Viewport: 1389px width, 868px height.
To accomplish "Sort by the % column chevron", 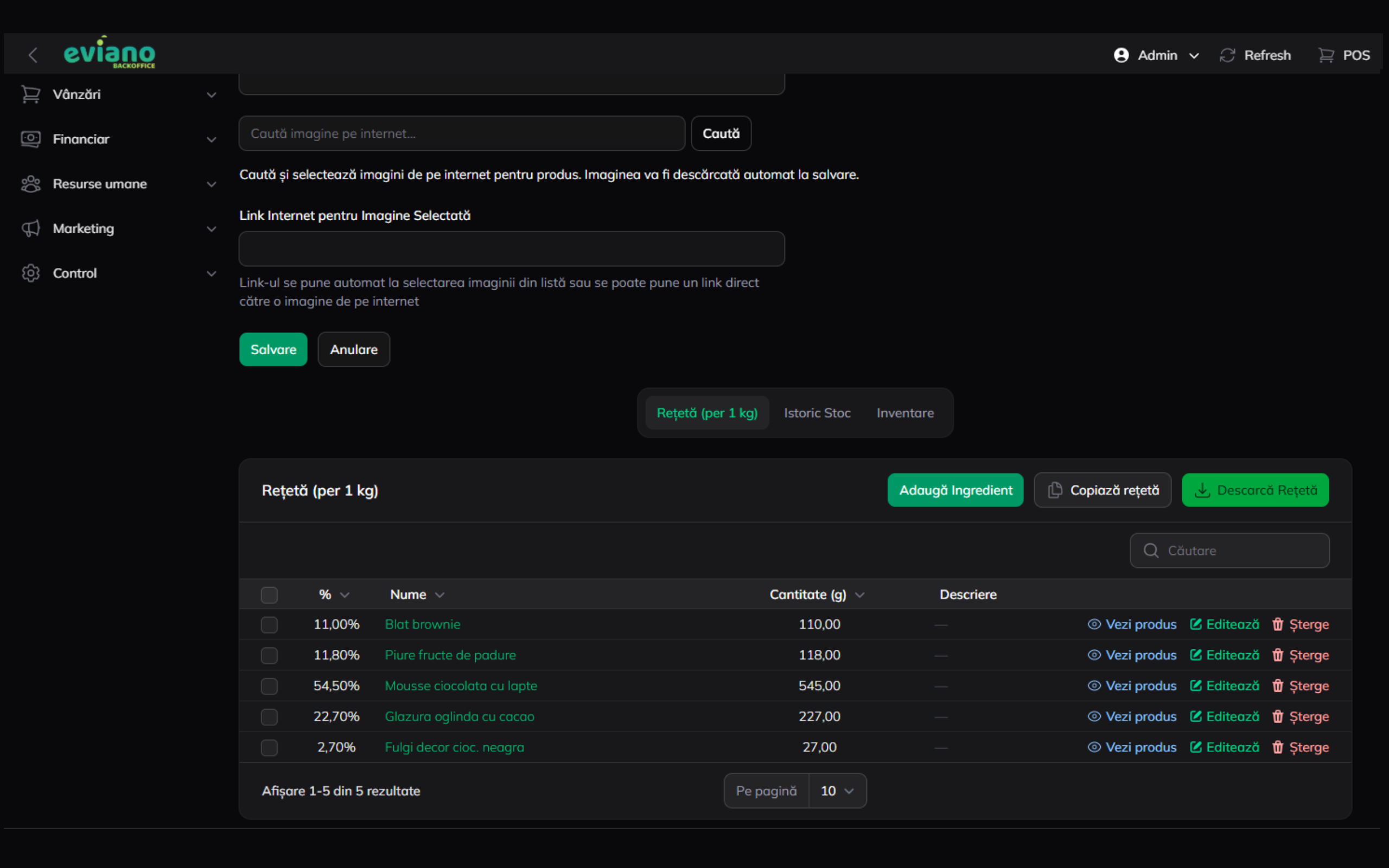I will [345, 595].
